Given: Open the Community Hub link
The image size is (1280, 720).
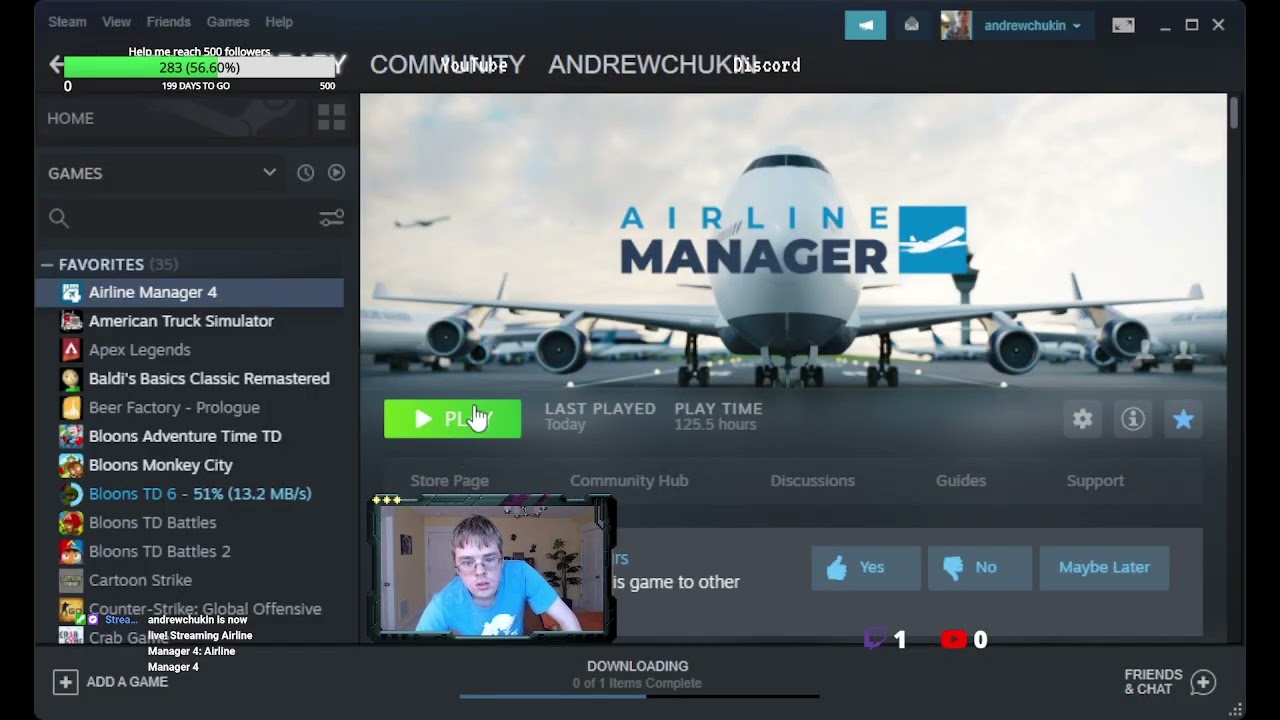Looking at the screenshot, I should 629,481.
